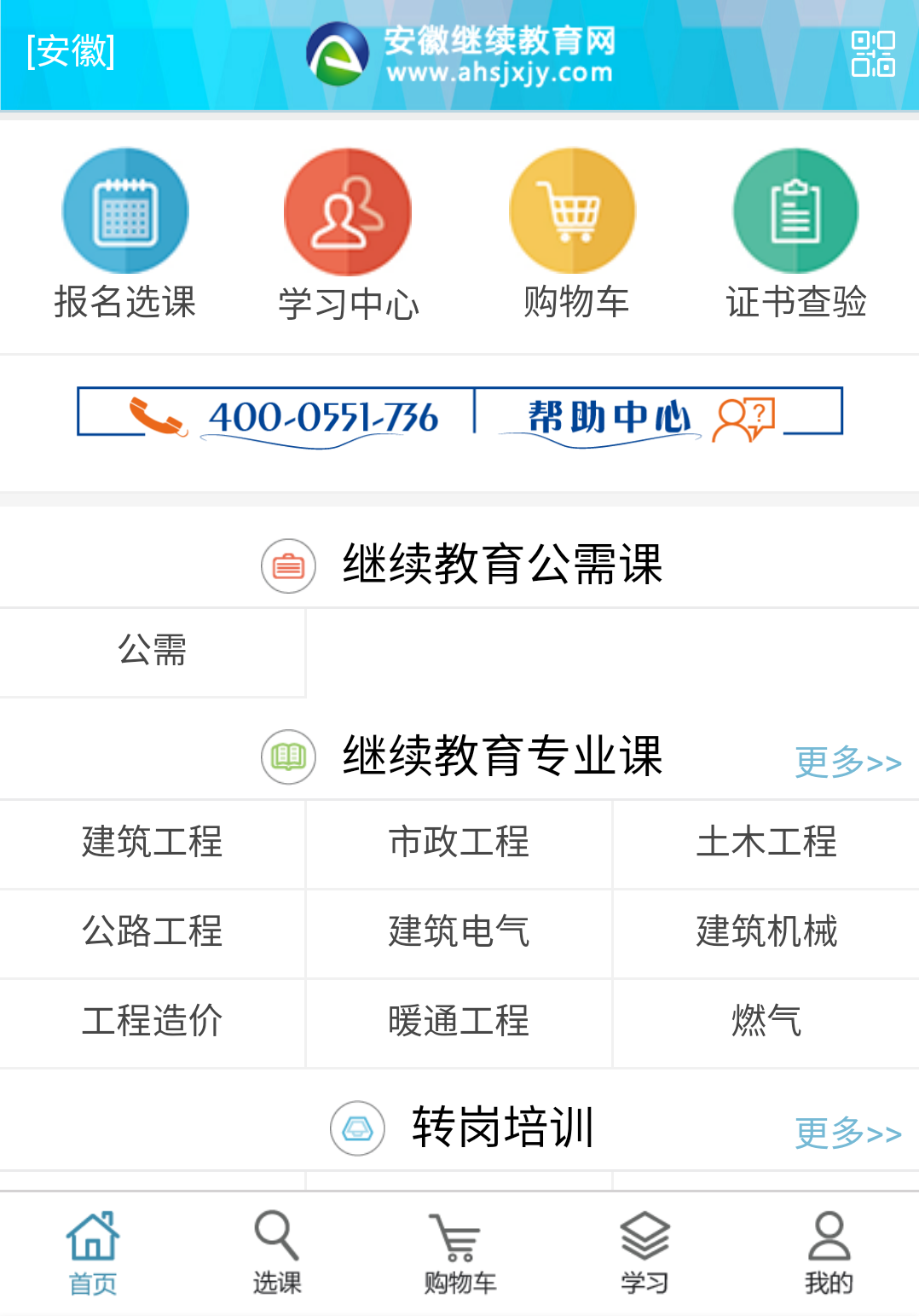Tap the 继续教育公需课 briefcase icon

tap(288, 565)
